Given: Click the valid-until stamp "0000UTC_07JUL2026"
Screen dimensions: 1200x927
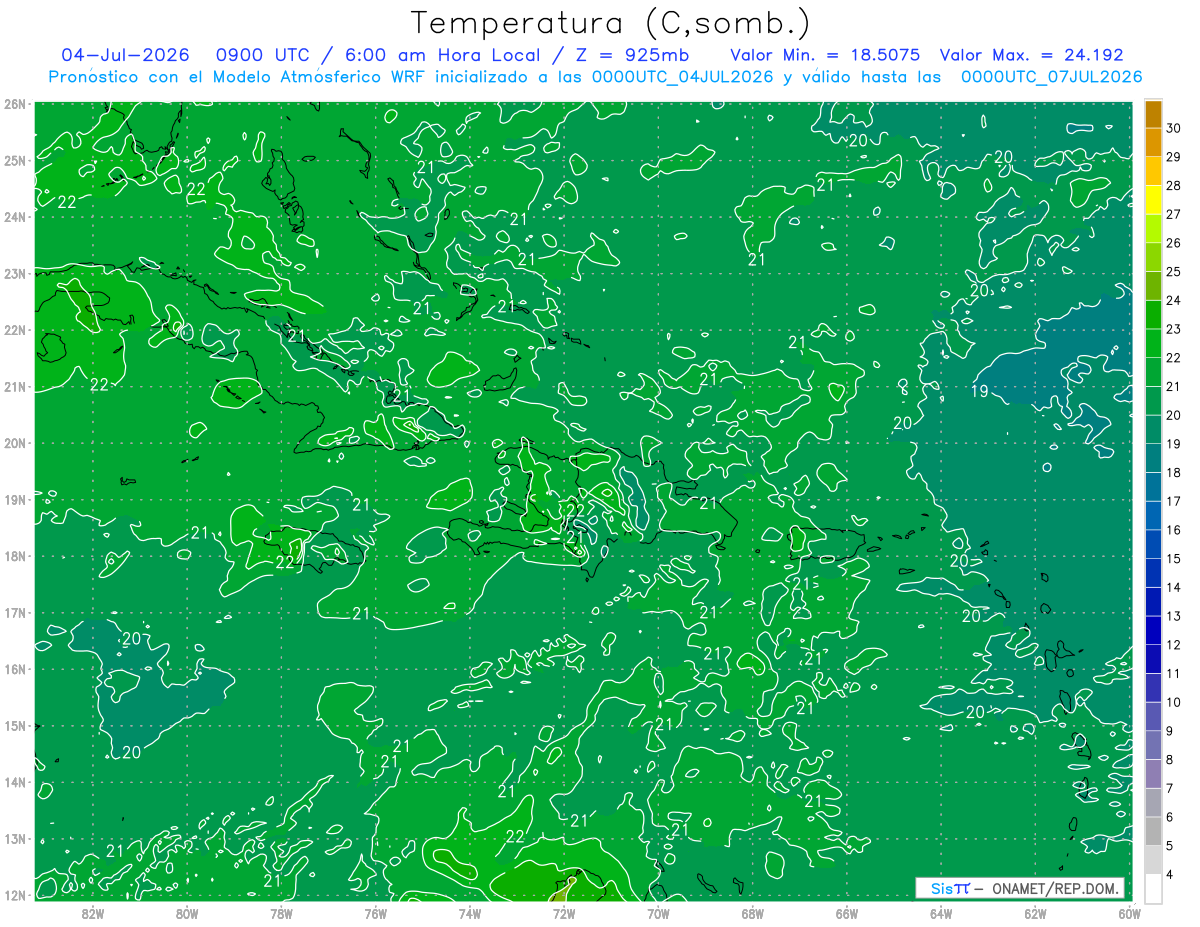Looking at the screenshot, I should (1051, 76).
